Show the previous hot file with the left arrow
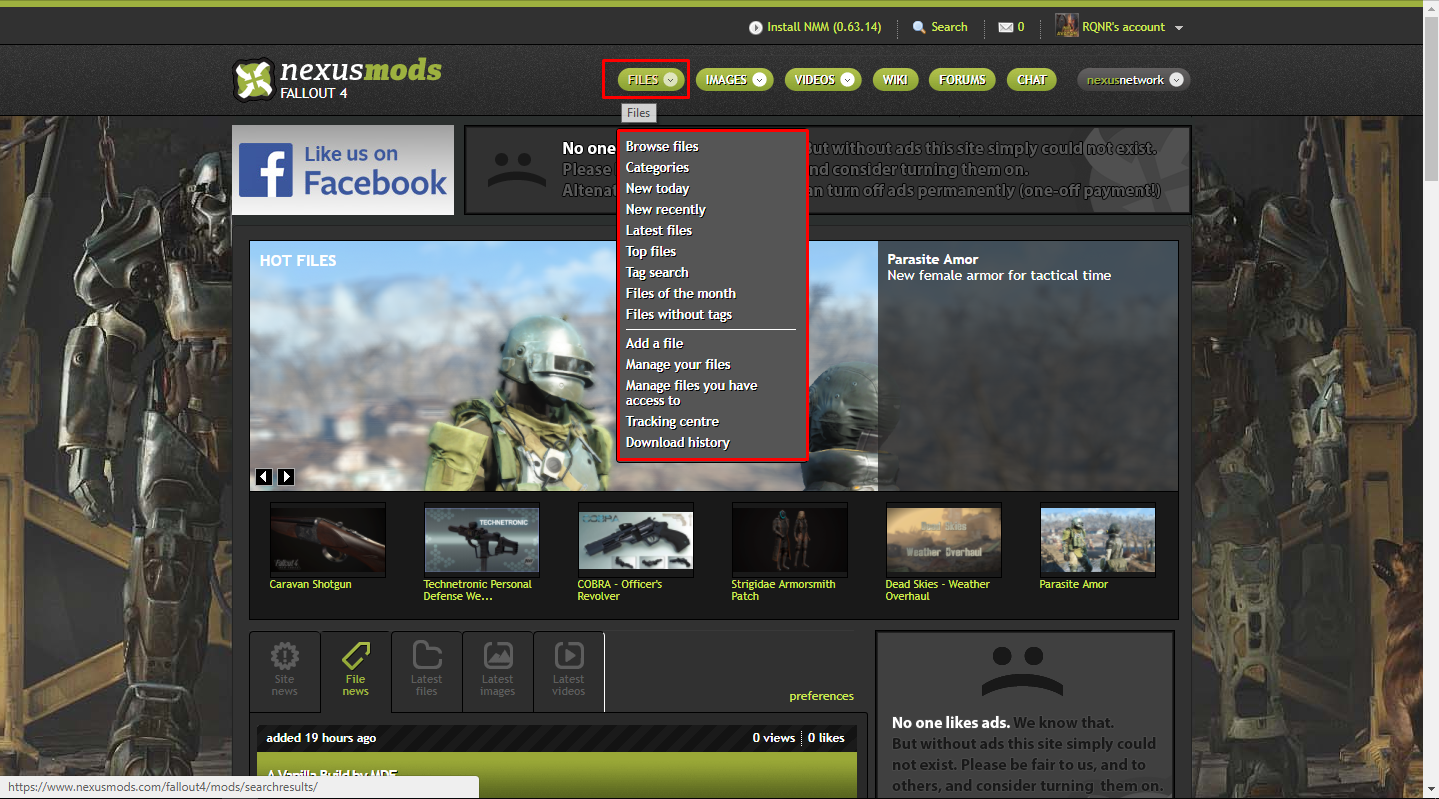 coord(264,477)
